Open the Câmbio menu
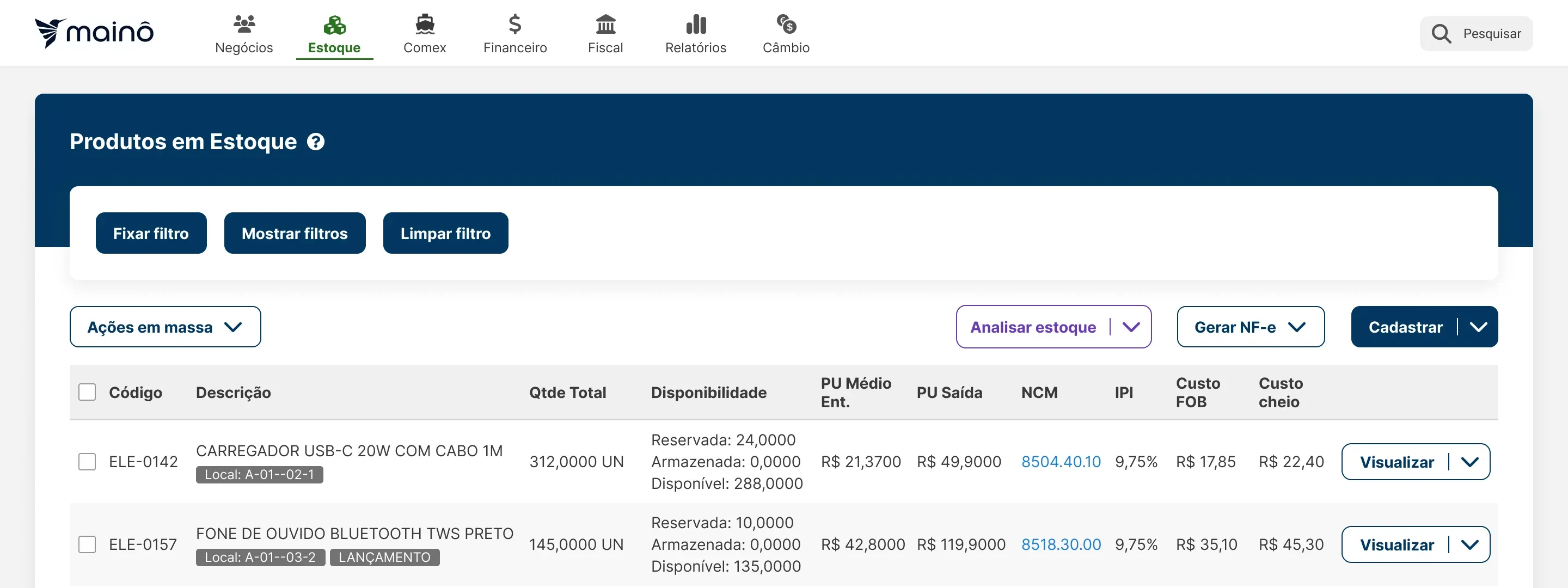This screenshot has height=588, width=1568. (x=786, y=35)
